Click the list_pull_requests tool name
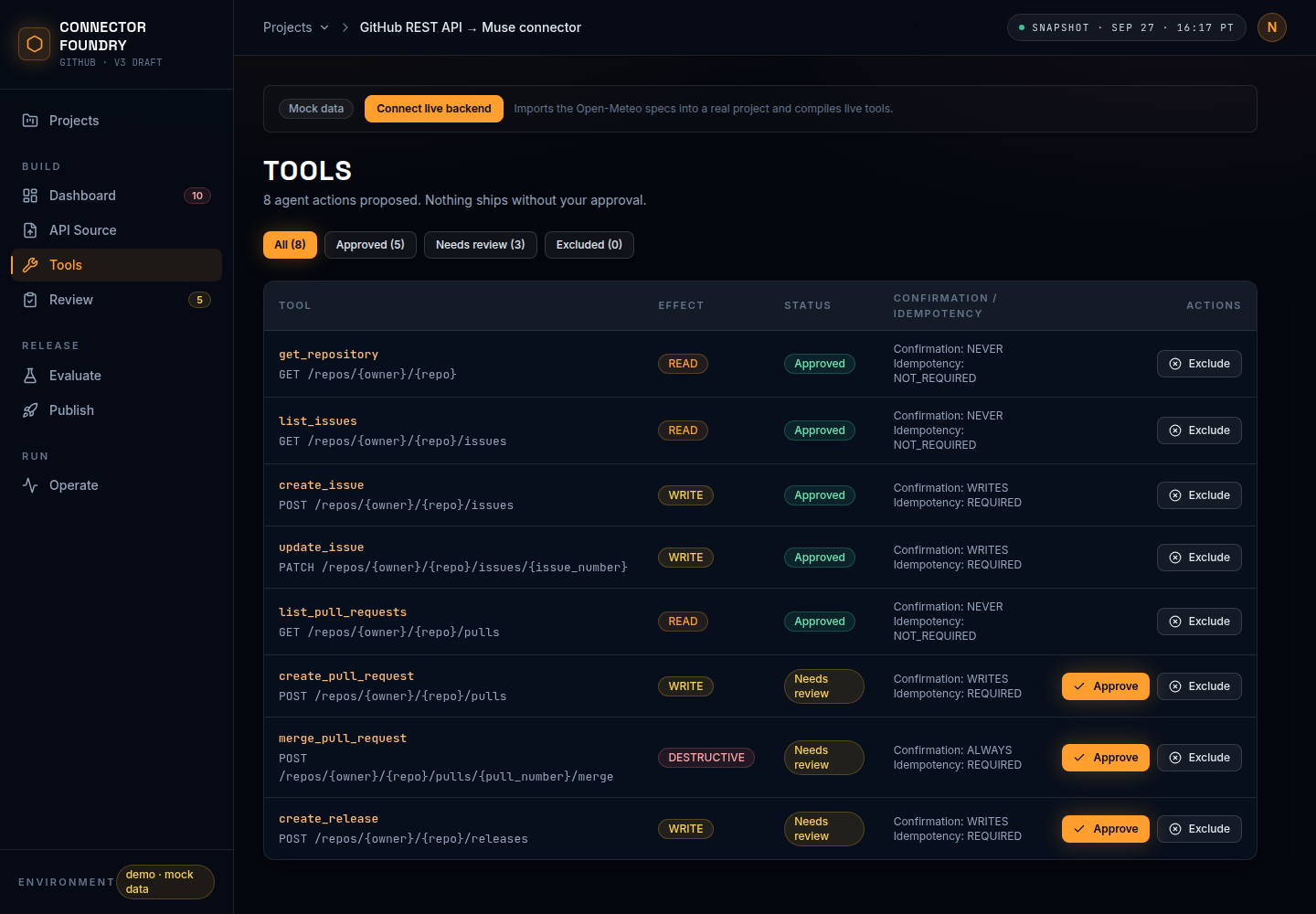This screenshot has width=1316, height=914. click(x=343, y=612)
